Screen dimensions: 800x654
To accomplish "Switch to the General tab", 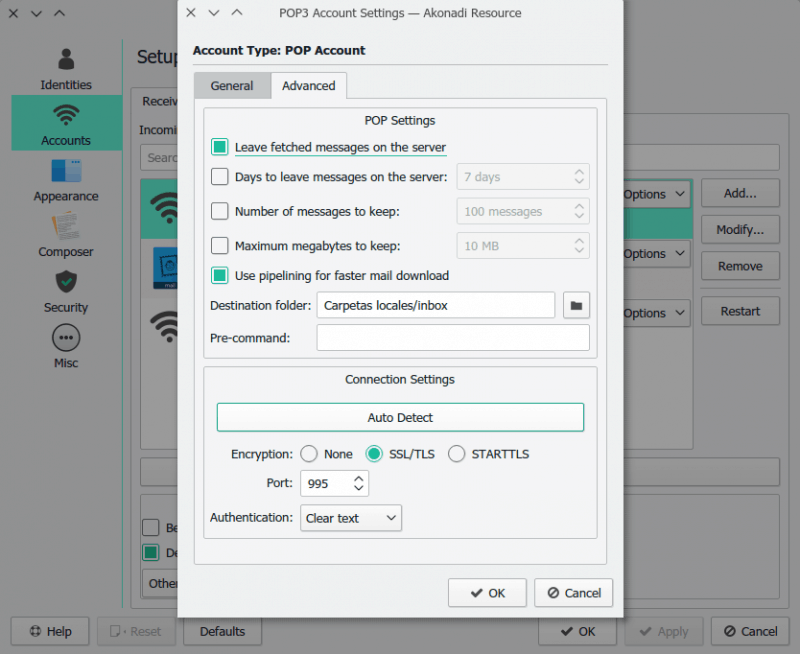I will (x=232, y=86).
